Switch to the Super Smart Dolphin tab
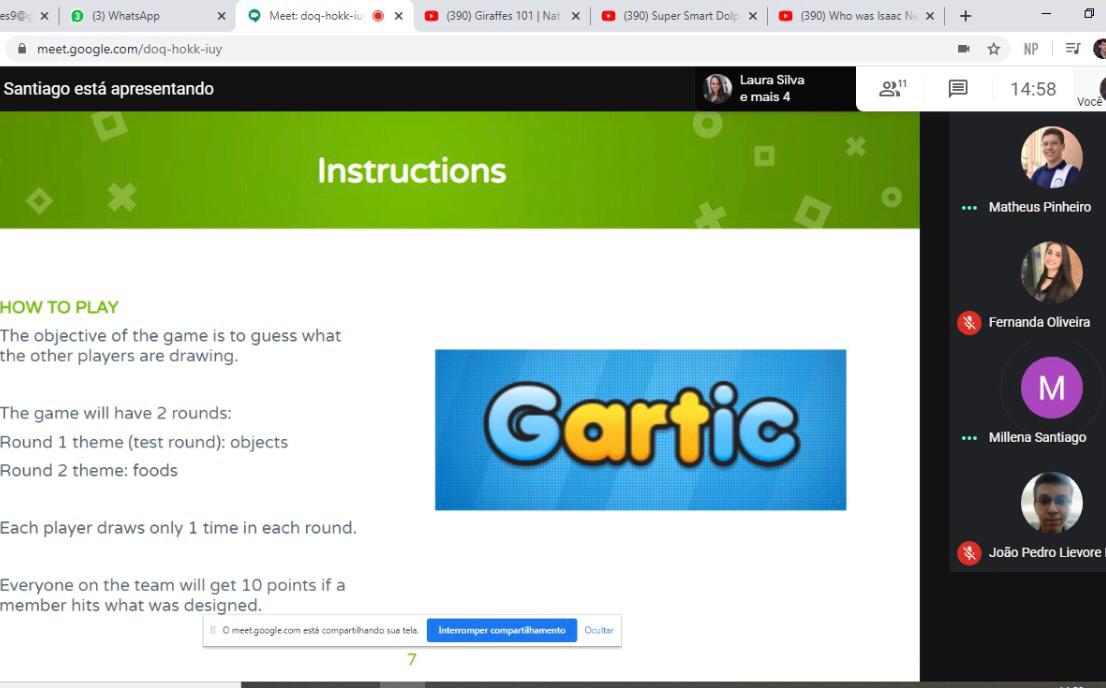Screen dimensions: 1106x688 tap(679, 16)
